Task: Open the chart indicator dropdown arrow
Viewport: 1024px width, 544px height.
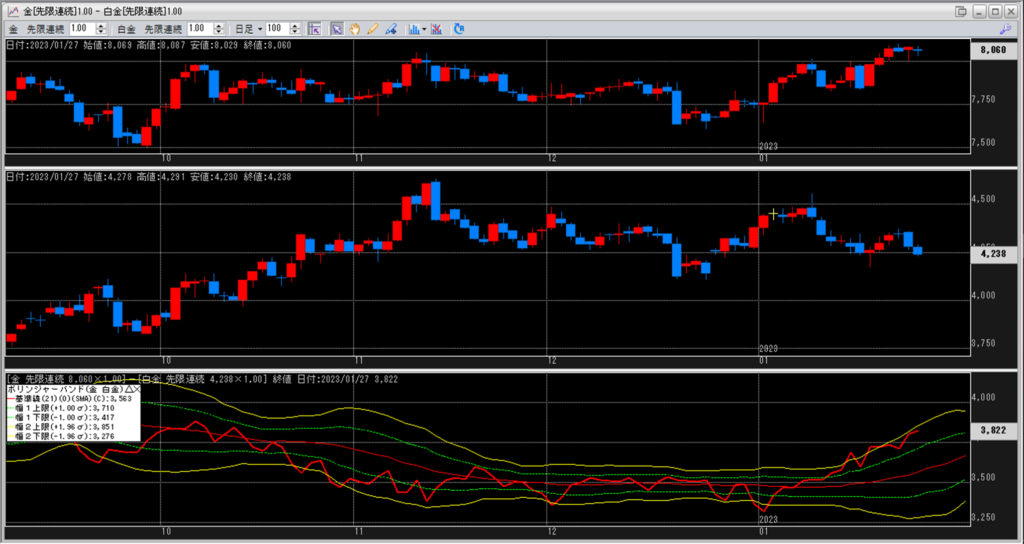Action: click(425, 29)
